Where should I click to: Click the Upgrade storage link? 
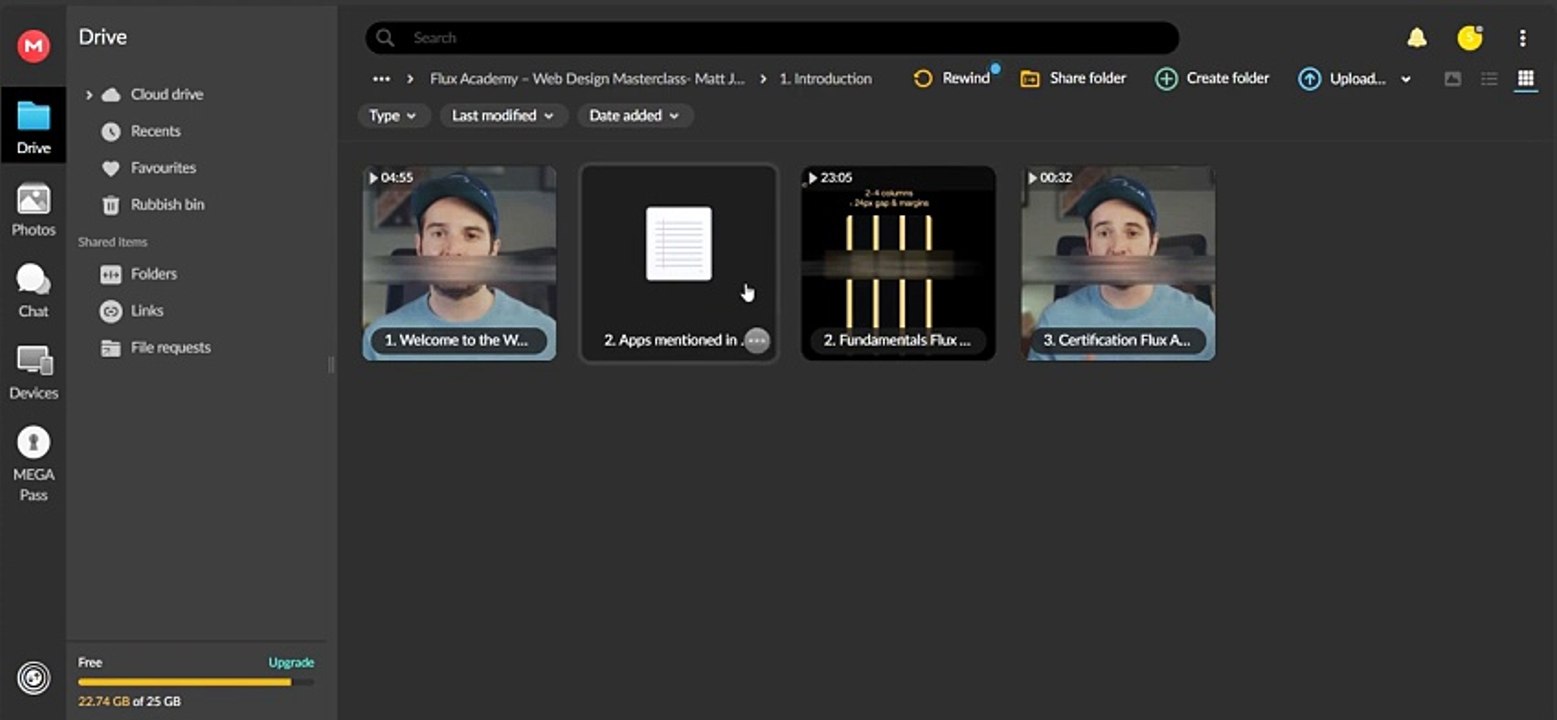[x=291, y=662]
